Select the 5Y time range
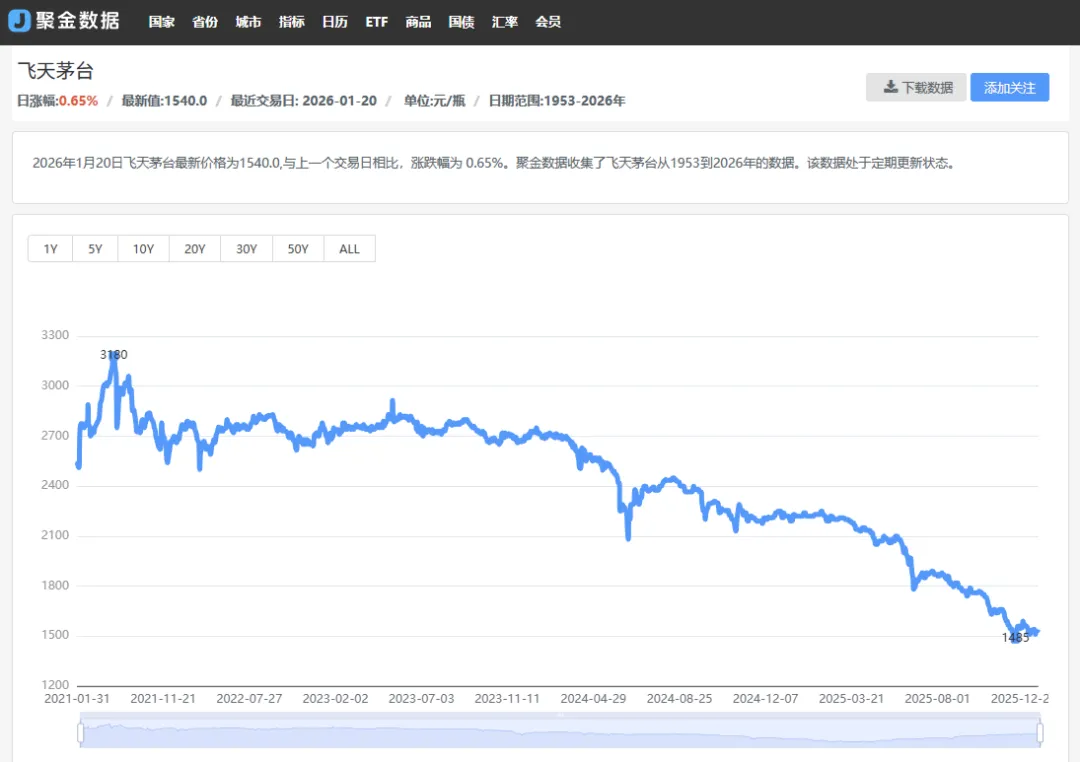The image size is (1080, 762). coord(95,249)
